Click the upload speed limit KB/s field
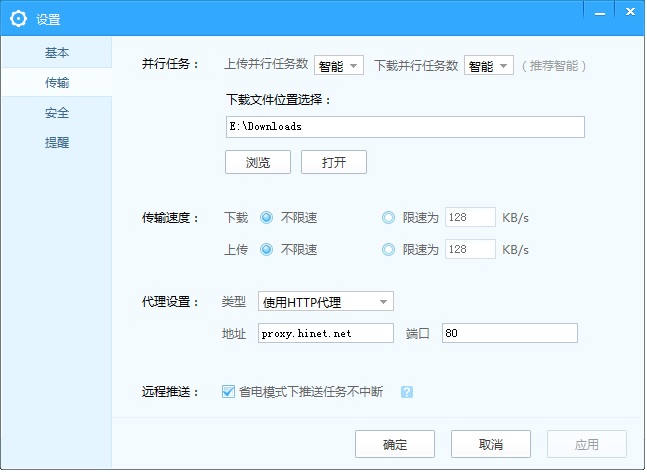Viewport: 647px width, 472px height. pyautogui.click(x=470, y=249)
